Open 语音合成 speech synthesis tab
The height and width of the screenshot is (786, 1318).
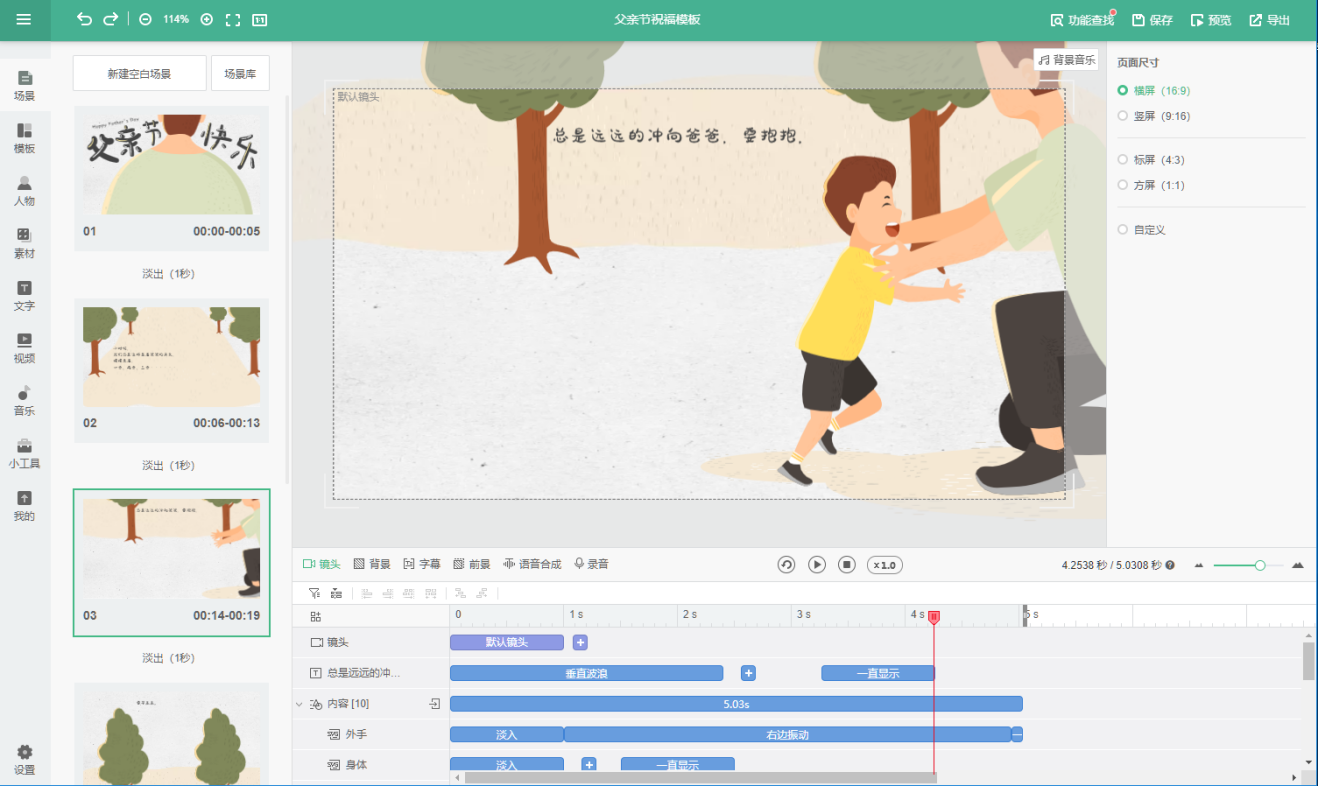[x=532, y=564]
